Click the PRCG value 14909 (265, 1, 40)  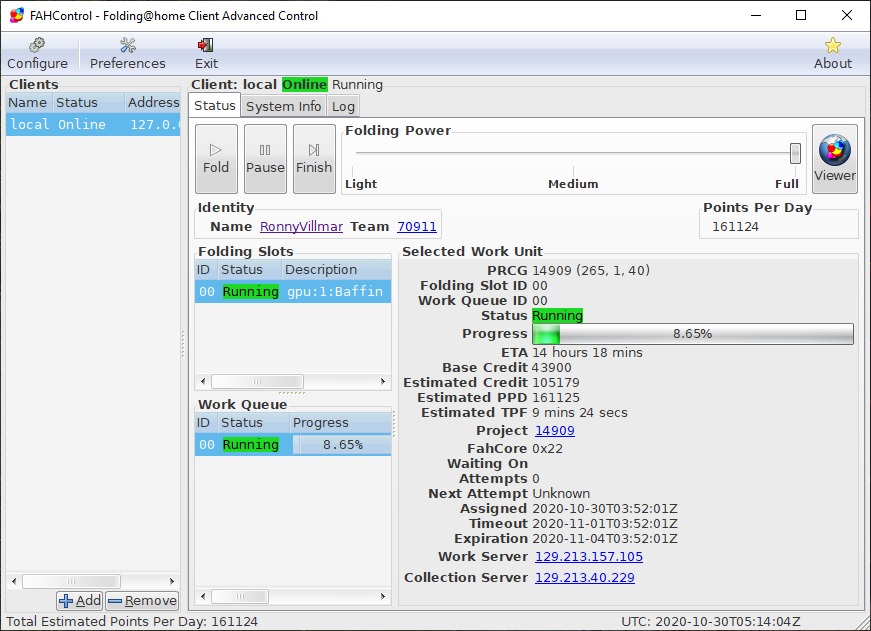coord(590,271)
